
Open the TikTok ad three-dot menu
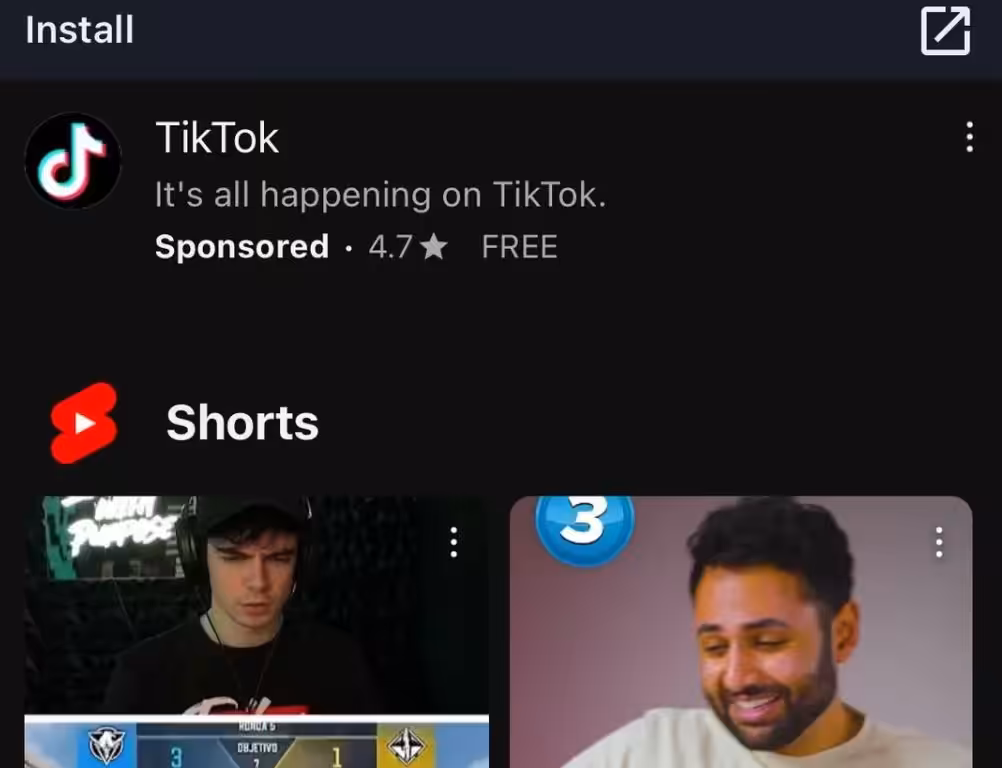pos(969,137)
